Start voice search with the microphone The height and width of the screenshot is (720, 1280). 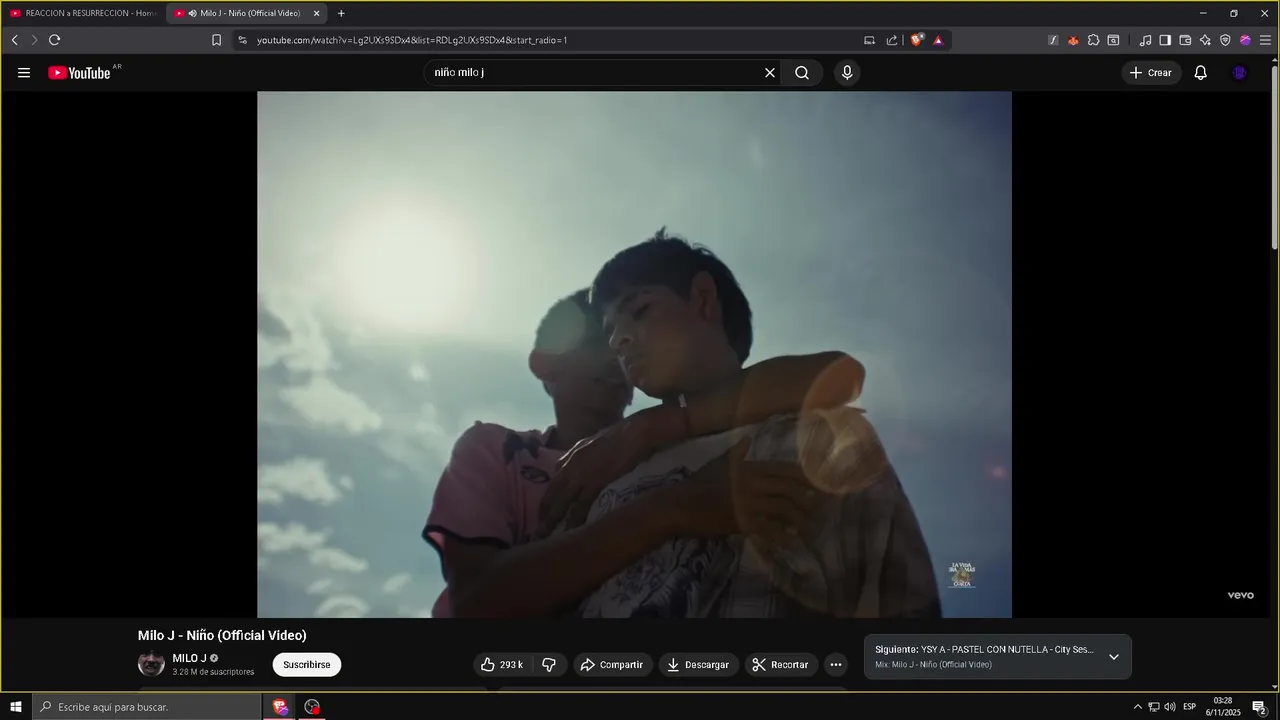click(x=847, y=73)
